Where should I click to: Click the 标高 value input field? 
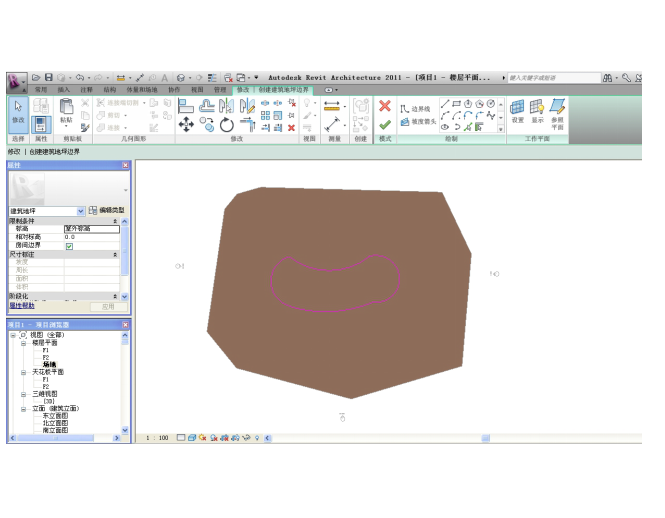91,229
